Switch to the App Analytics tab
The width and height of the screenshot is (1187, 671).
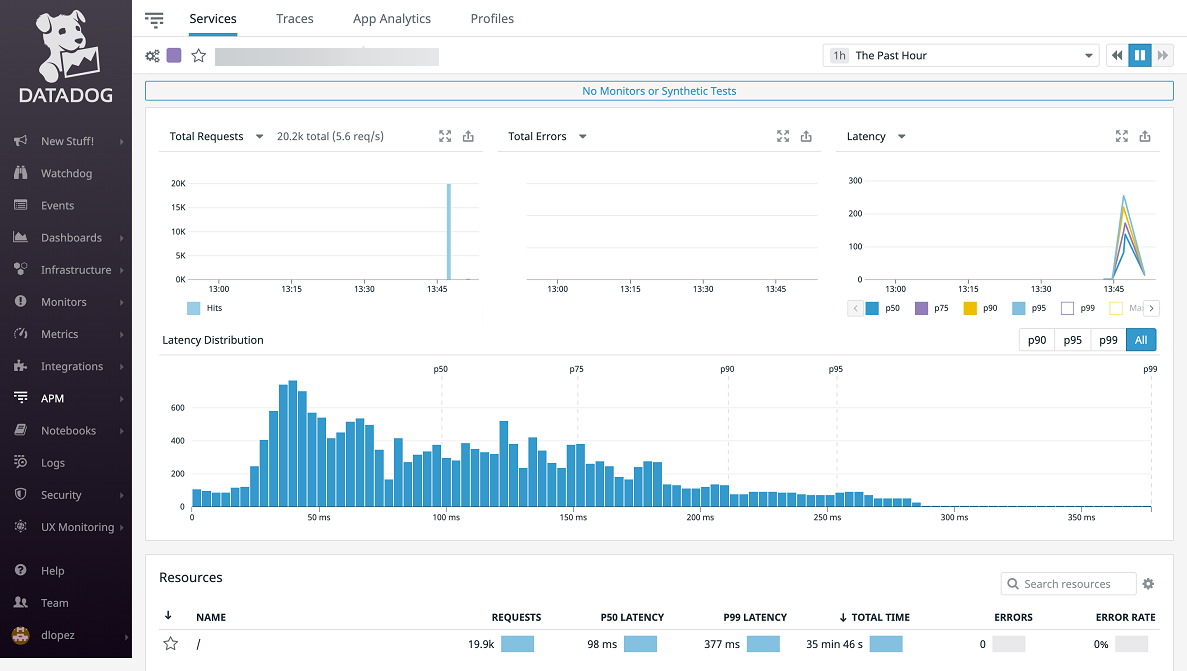click(x=391, y=19)
